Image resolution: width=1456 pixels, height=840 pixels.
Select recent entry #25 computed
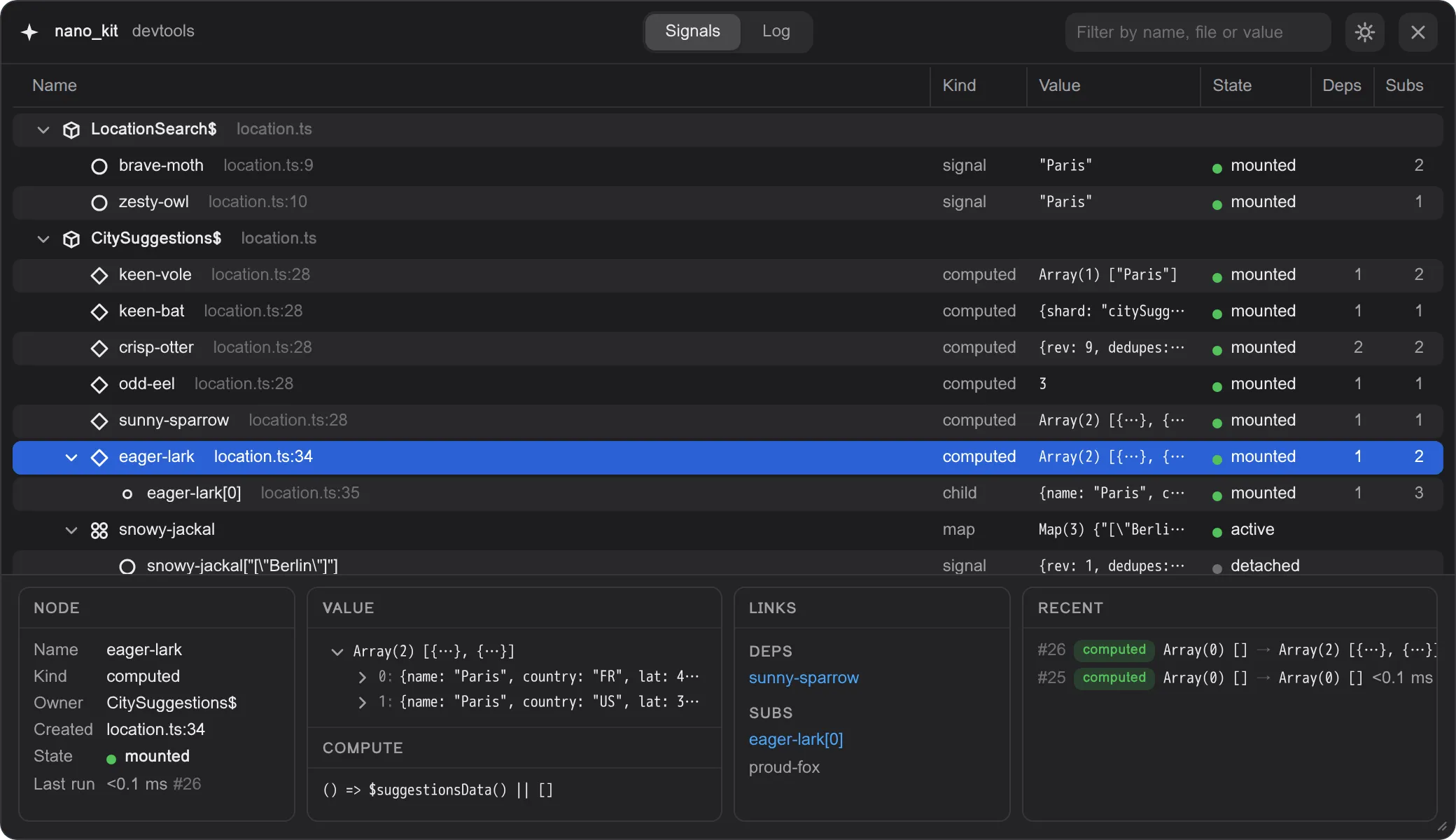coord(1236,678)
